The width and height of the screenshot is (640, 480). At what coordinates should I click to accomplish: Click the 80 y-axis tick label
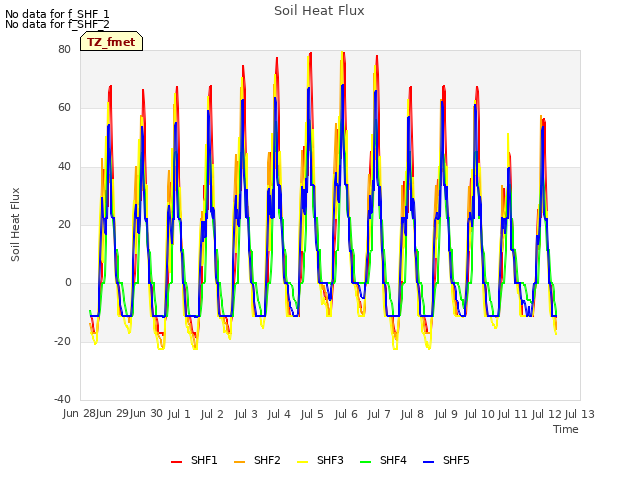click(x=64, y=49)
